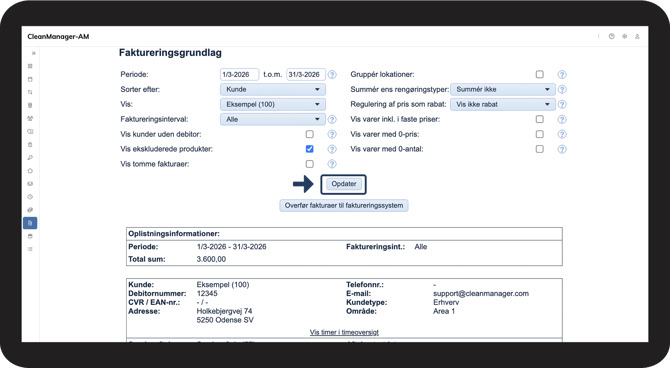Click help icon for Faktureringsinterval
Screen dimensions: 670x368
pos(332,119)
